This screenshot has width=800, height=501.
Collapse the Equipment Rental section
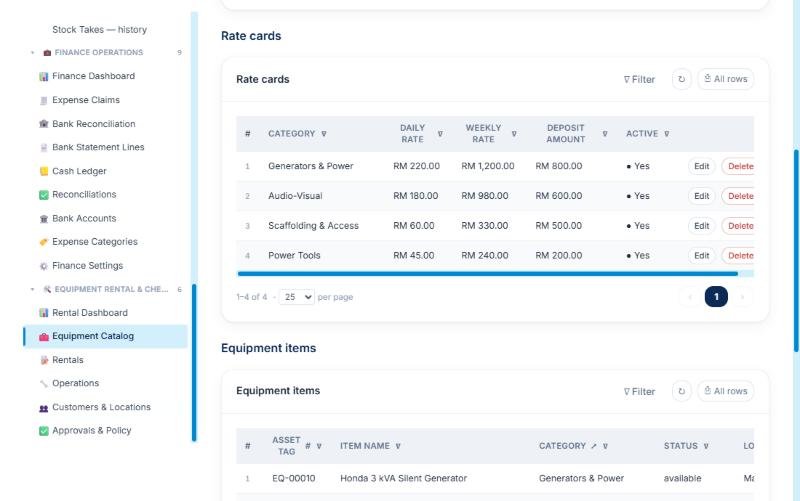point(33,289)
